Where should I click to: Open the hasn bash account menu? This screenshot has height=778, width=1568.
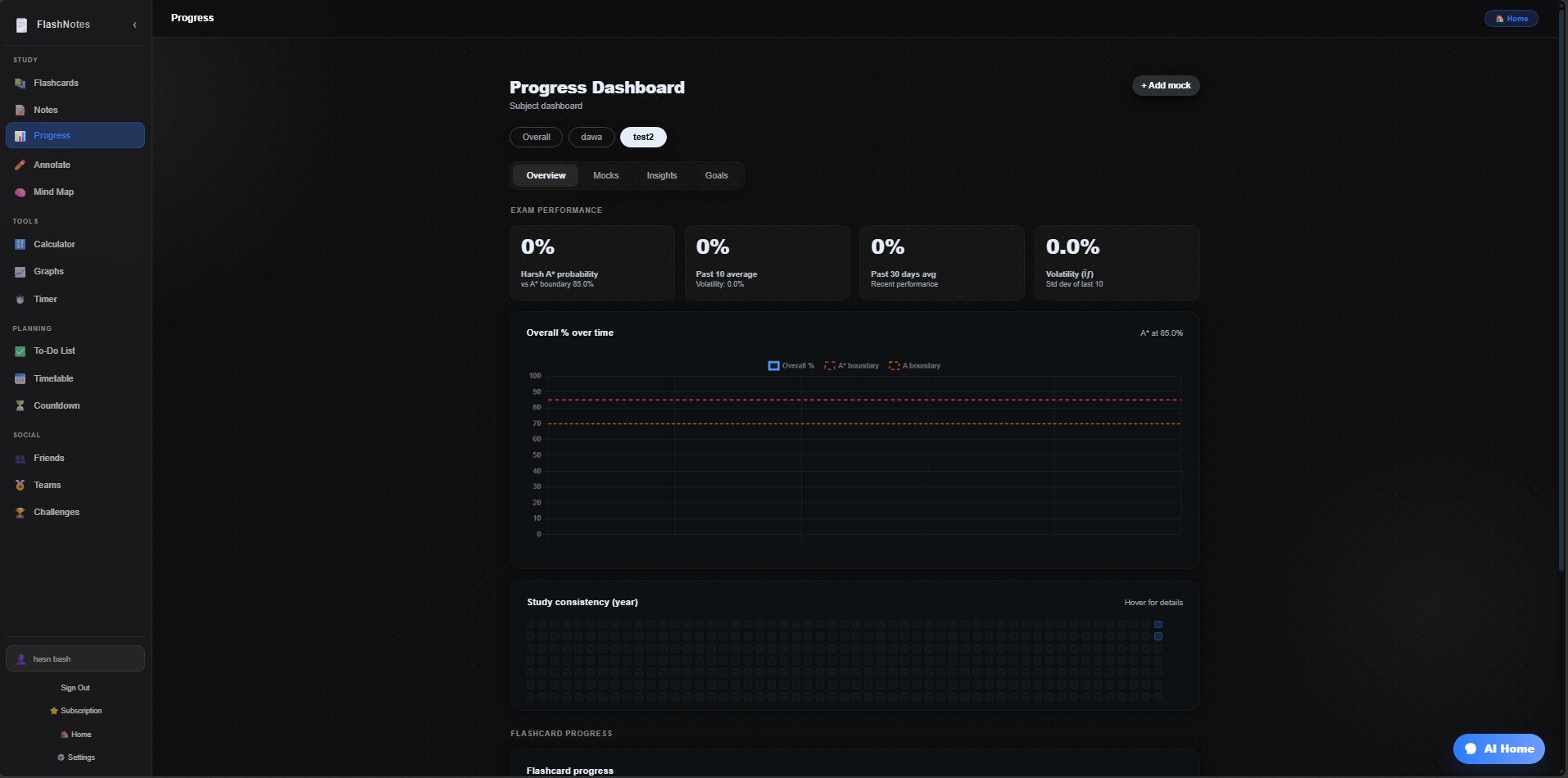tap(75, 659)
